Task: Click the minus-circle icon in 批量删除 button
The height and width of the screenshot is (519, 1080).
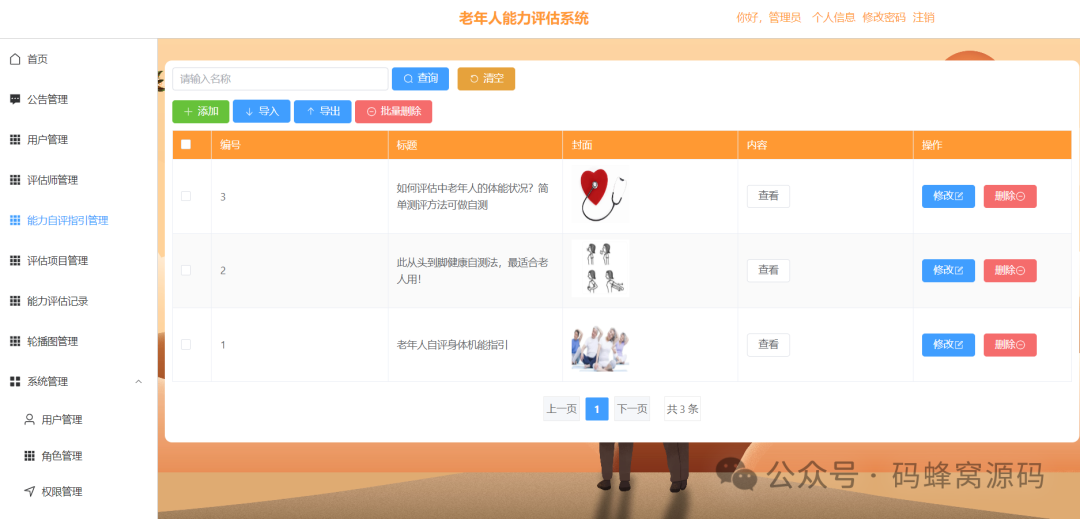Action: pos(371,112)
